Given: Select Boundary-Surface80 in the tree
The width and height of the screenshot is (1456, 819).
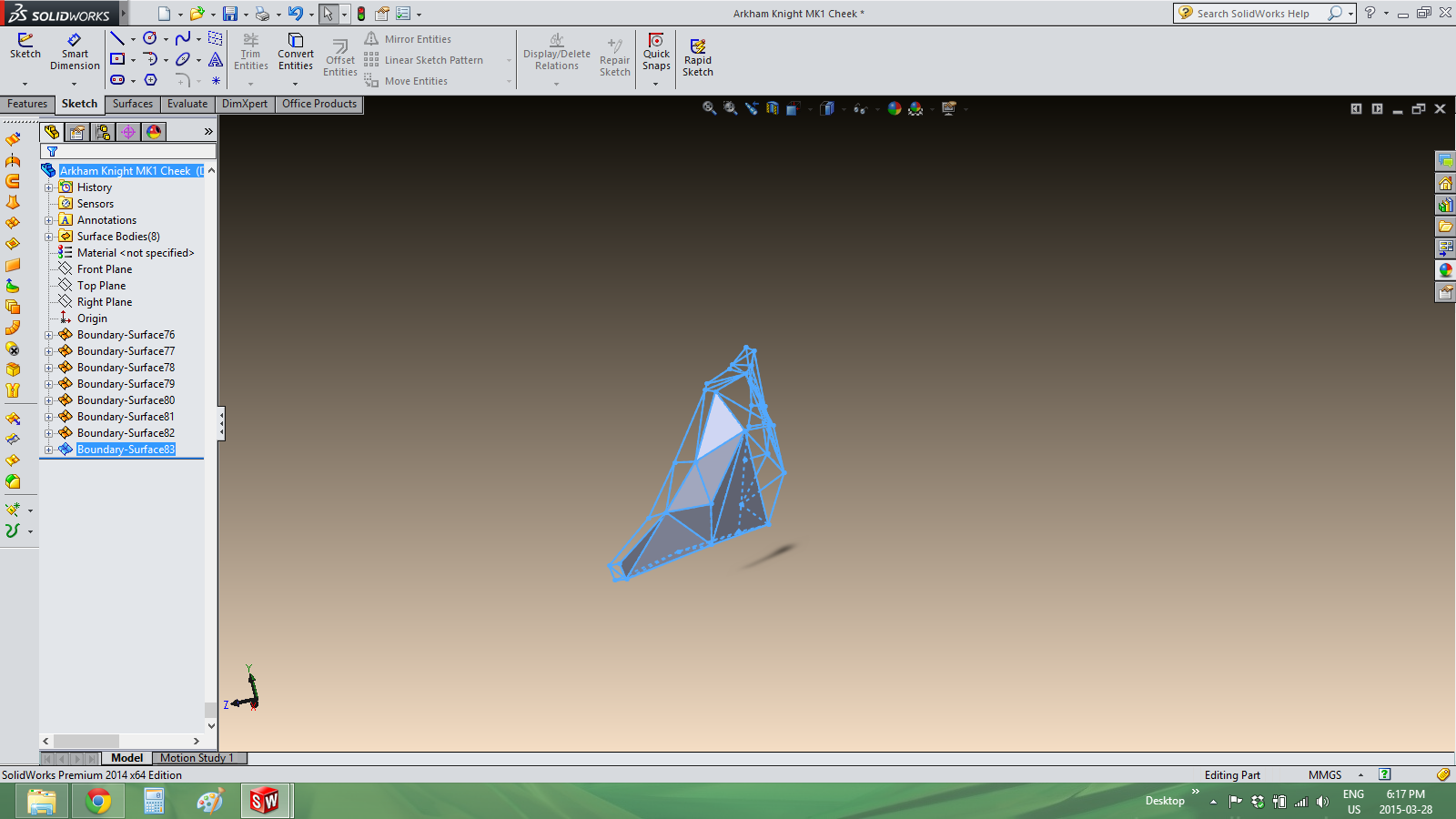Looking at the screenshot, I should [126, 400].
